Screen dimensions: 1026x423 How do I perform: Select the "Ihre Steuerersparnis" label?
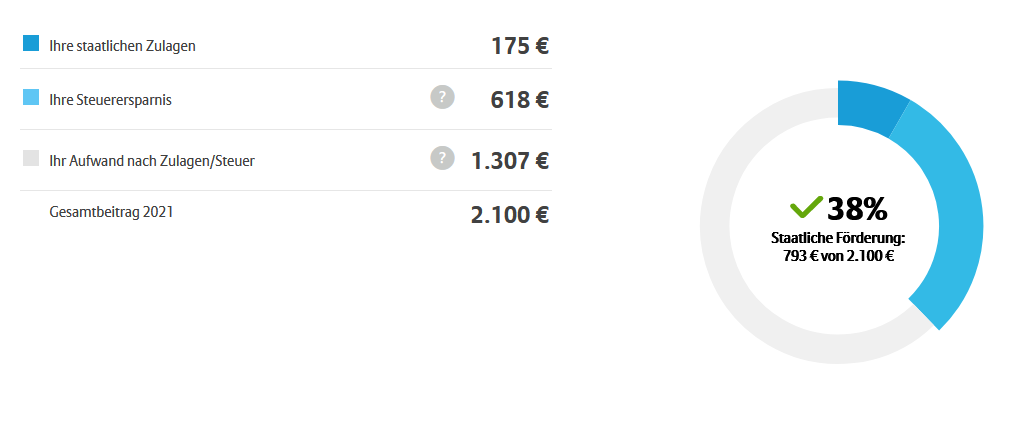[x=111, y=100]
